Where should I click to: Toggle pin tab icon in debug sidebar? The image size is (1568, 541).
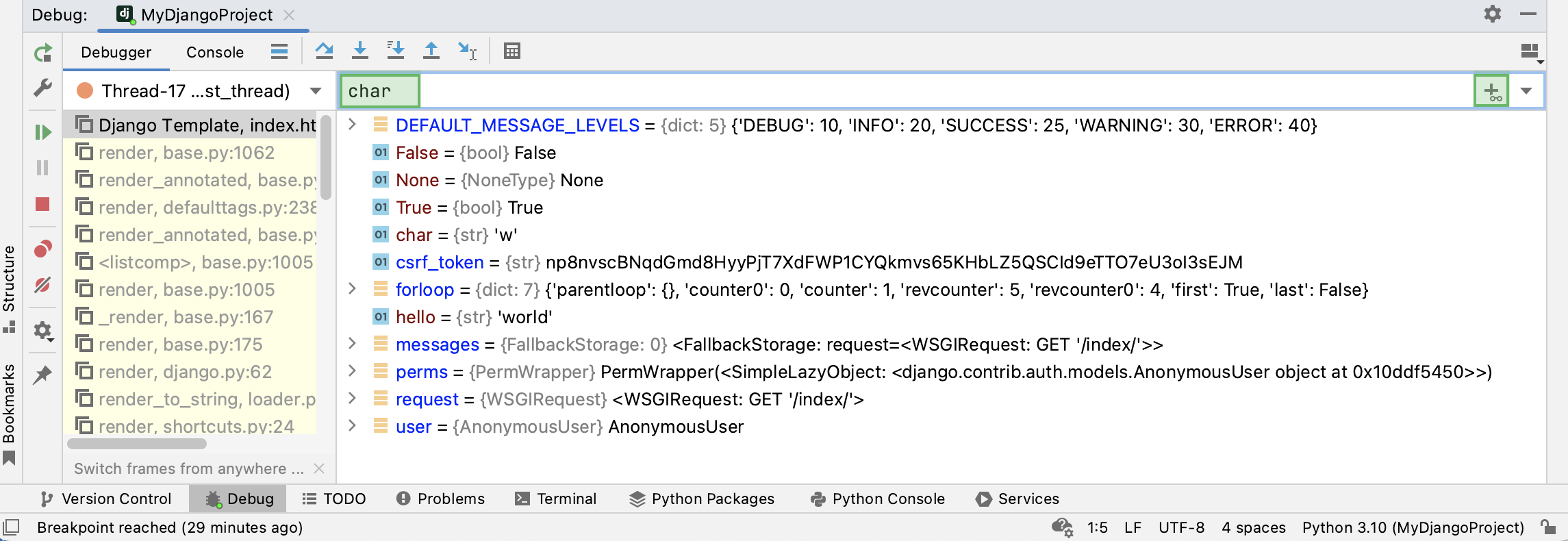click(42, 375)
